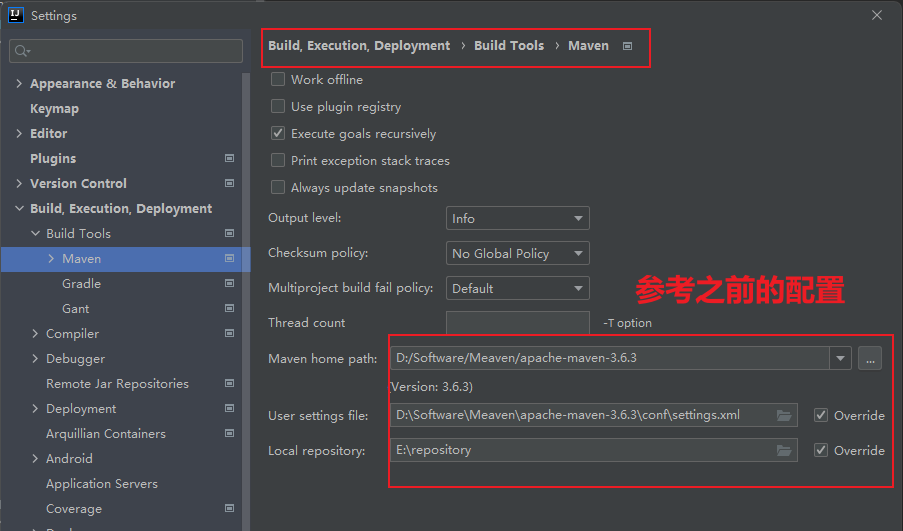Click project-level icon next to Remote Jar Repositories

[x=229, y=383]
